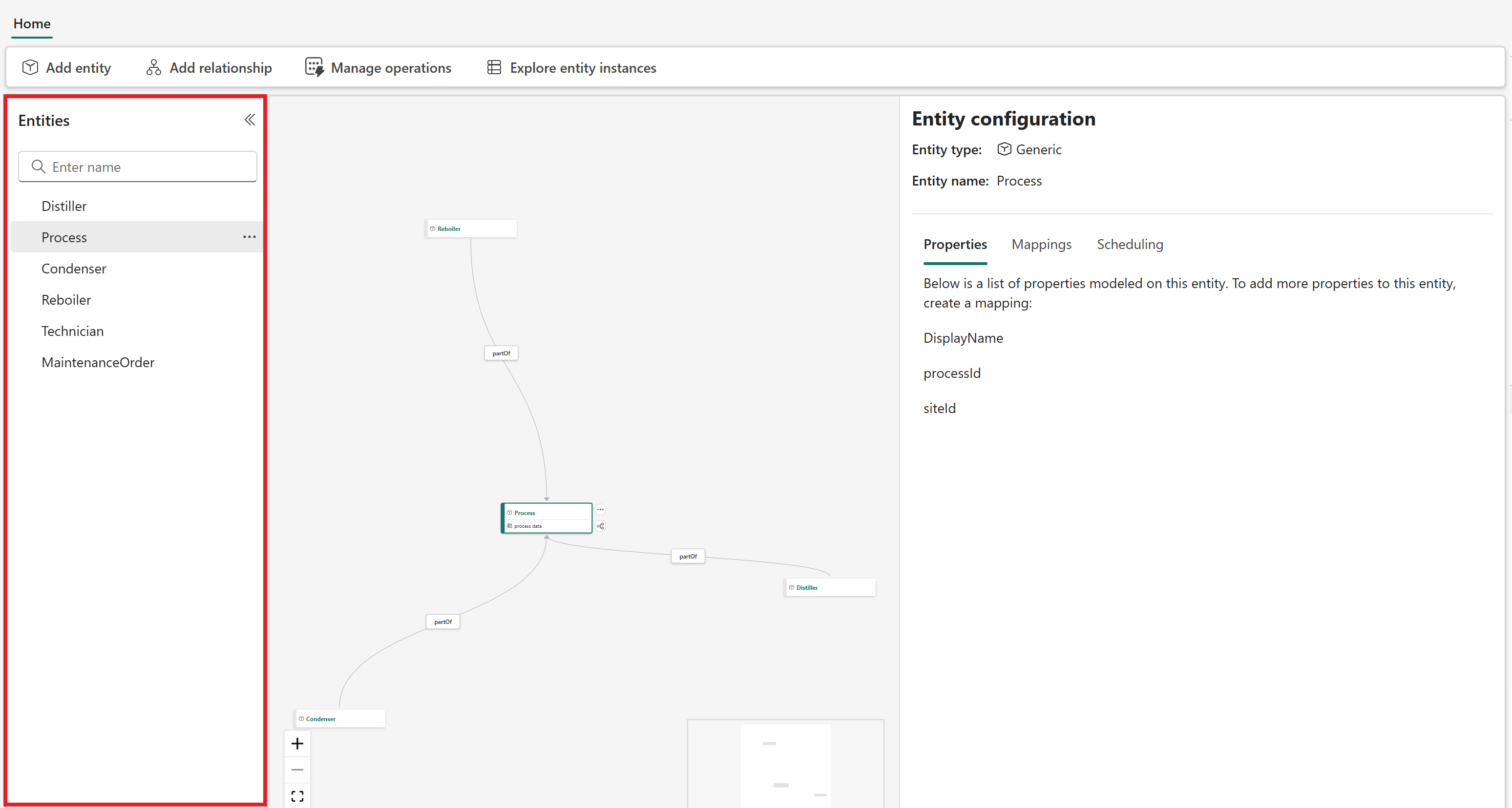
Task: Zoom out the canvas with minus button
Action: pos(297,769)
